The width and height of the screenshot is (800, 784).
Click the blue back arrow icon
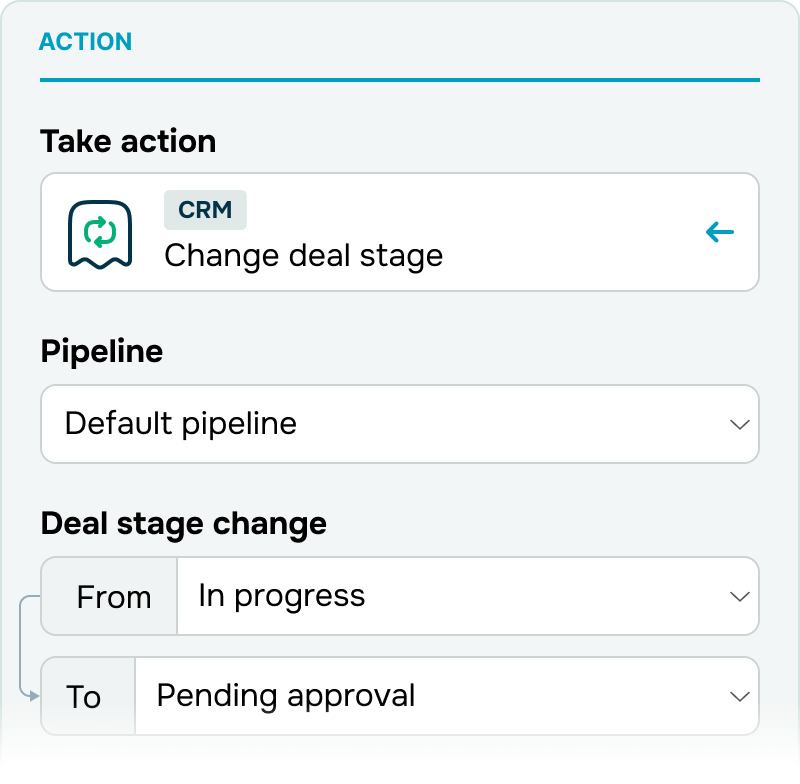[719, 232]
